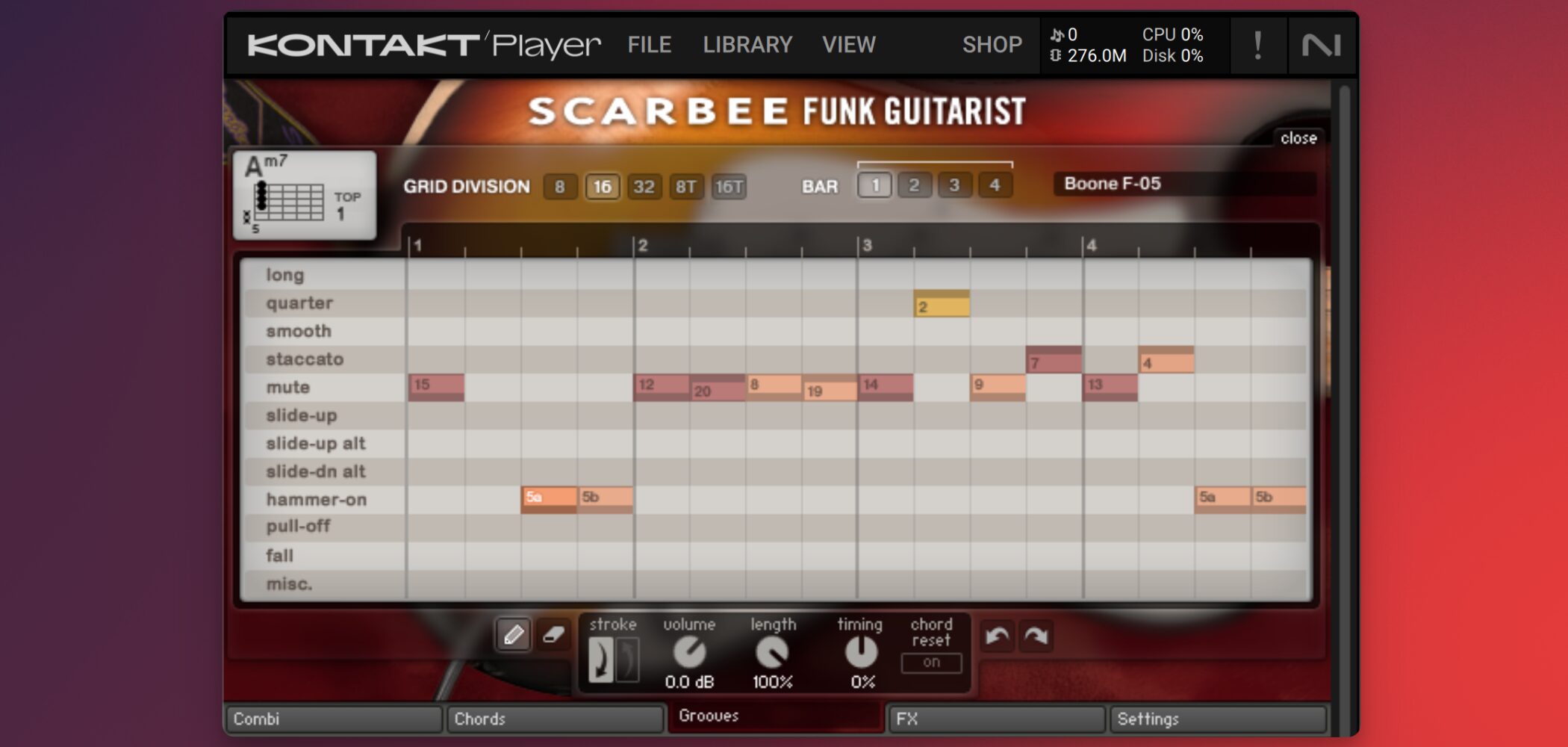
Task: Close the groove editor panel
Action: tap(1298, 138)
